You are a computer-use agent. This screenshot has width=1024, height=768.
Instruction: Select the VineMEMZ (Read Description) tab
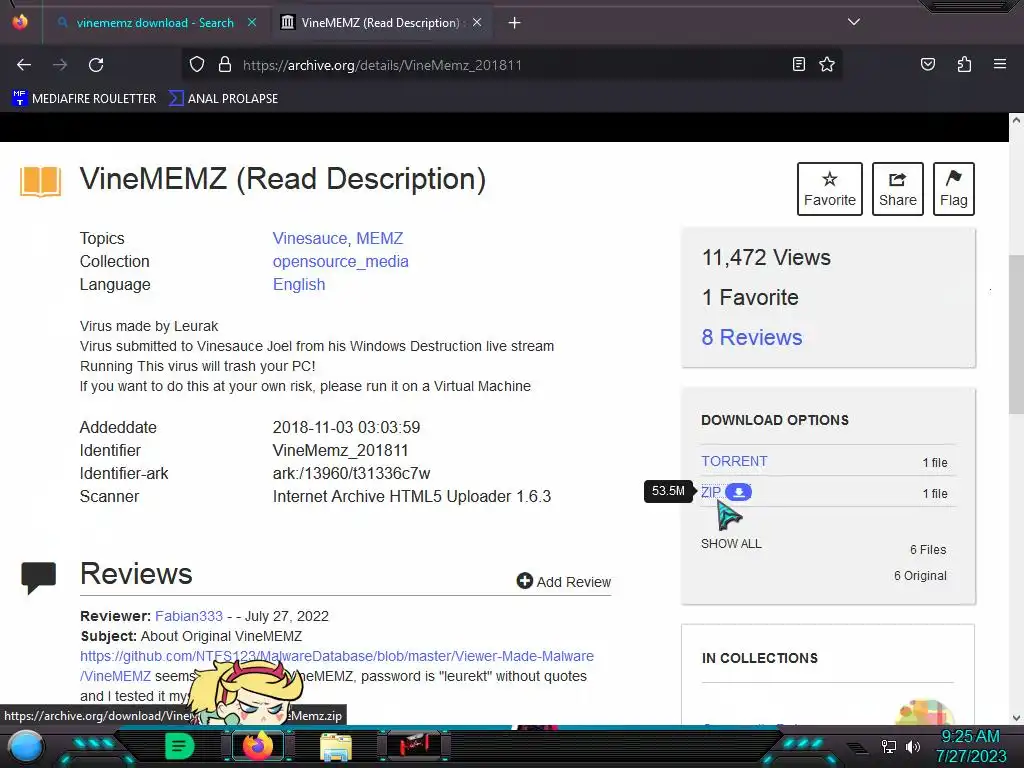380,23
